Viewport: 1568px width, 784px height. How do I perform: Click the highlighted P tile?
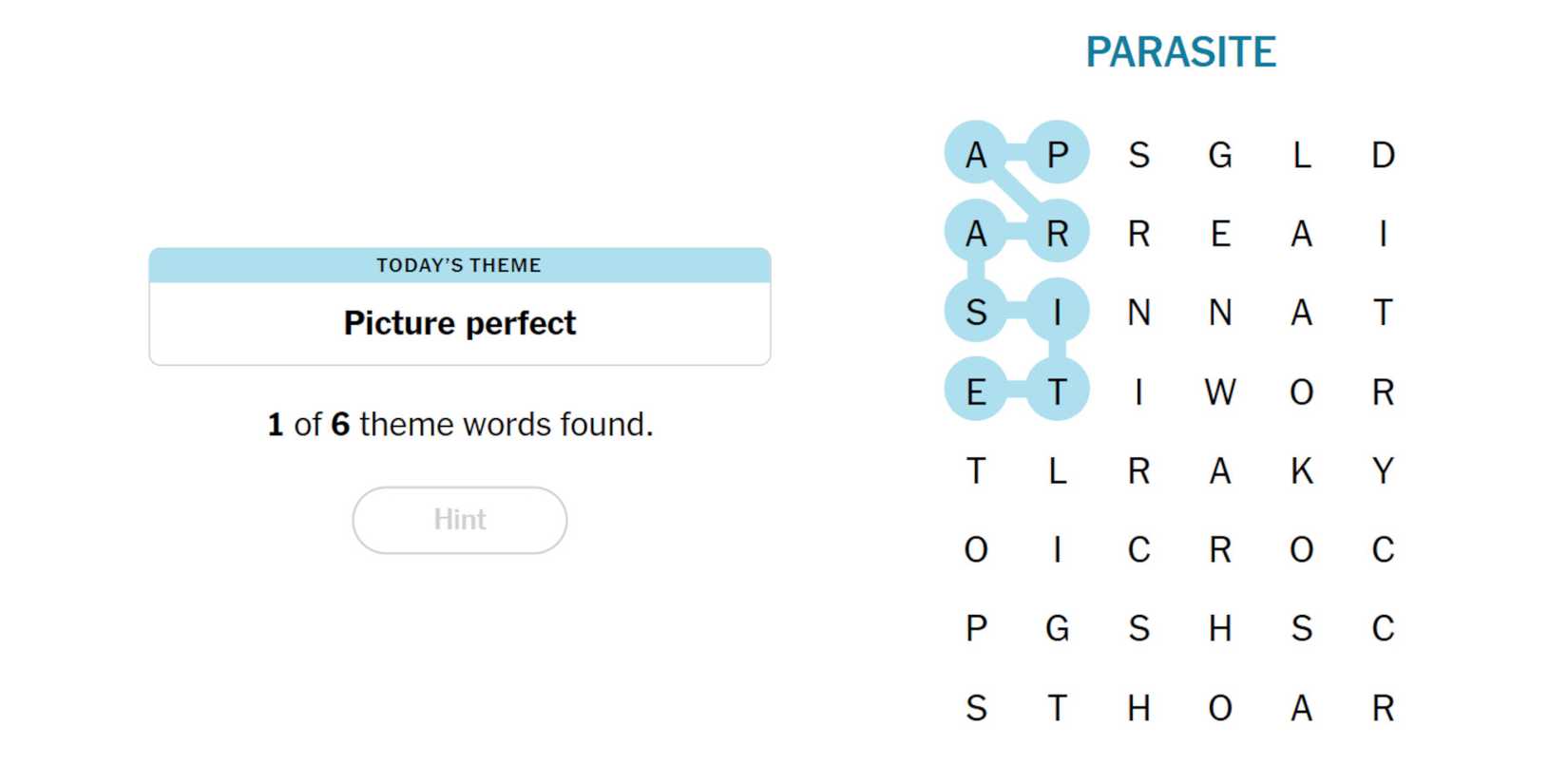coord(1058,154)
